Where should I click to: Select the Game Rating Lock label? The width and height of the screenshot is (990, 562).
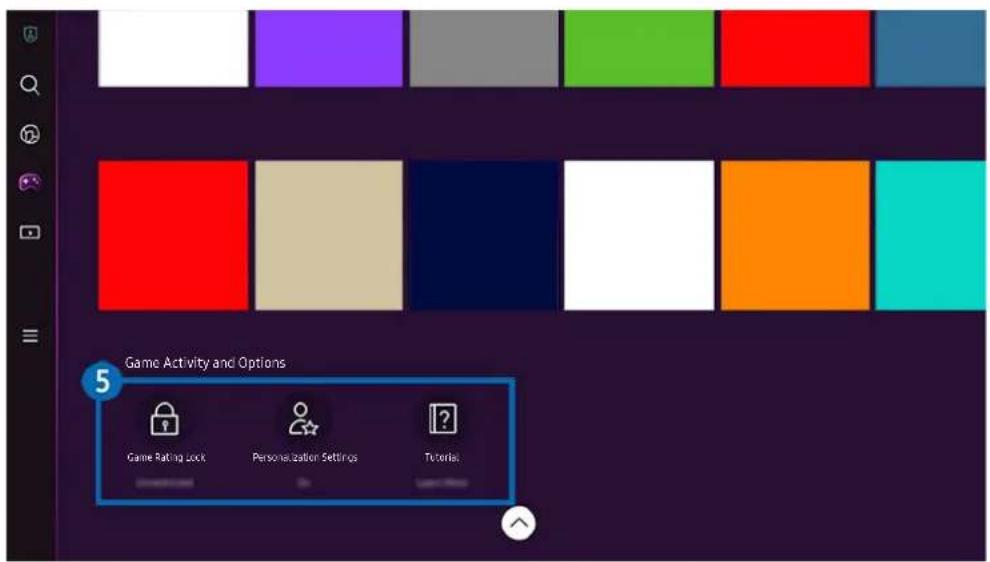(166, 457)
